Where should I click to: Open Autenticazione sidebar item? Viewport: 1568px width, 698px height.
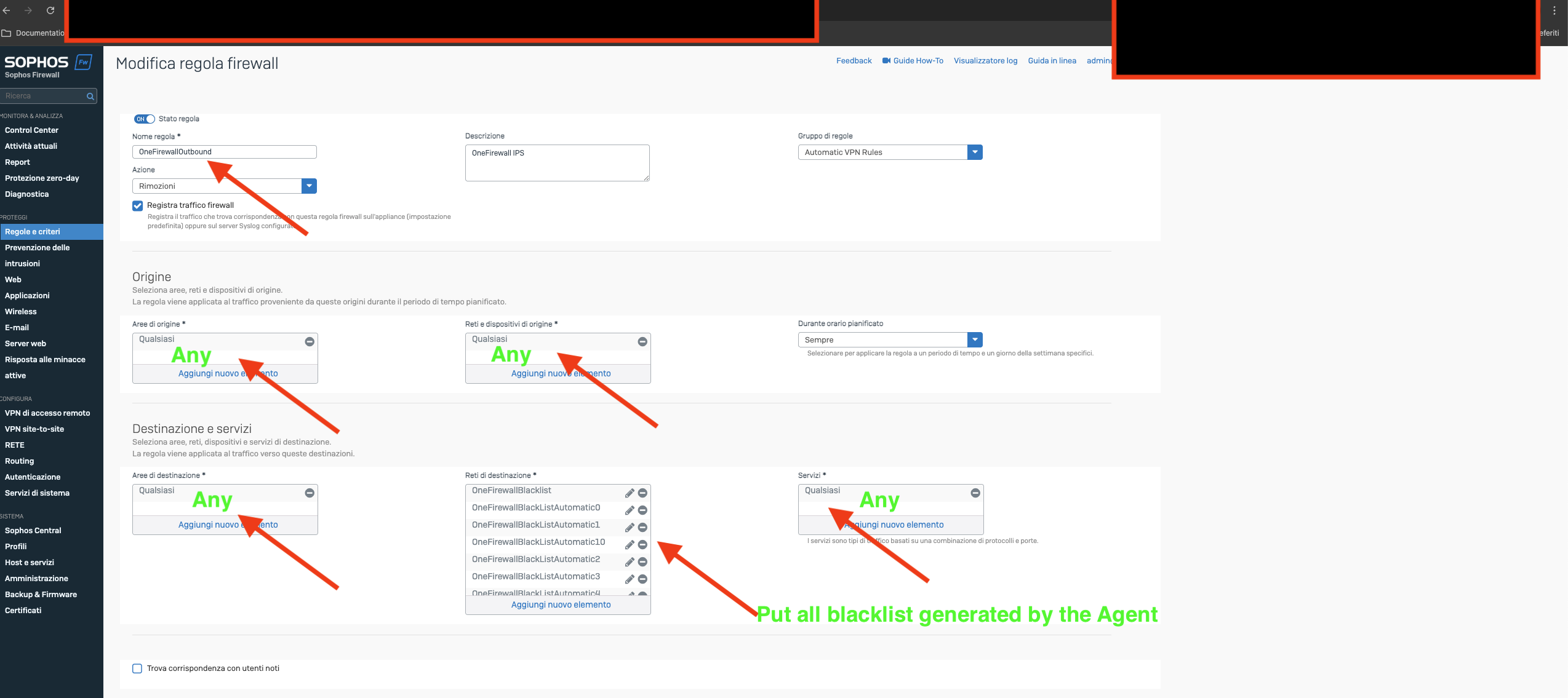point(33,477)
